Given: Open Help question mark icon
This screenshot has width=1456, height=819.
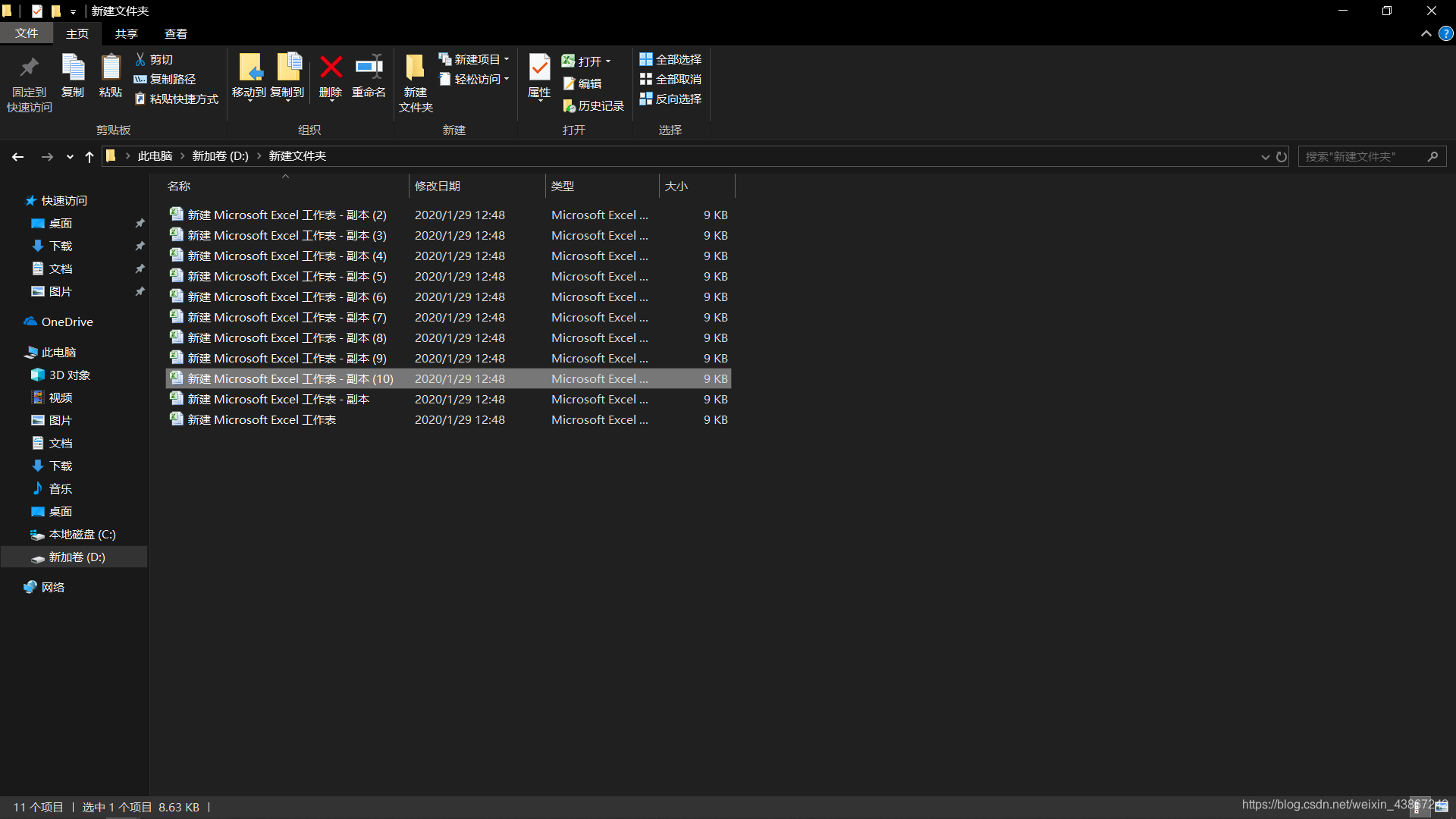Looking at the screenshot, I should tap(1445, 33).
